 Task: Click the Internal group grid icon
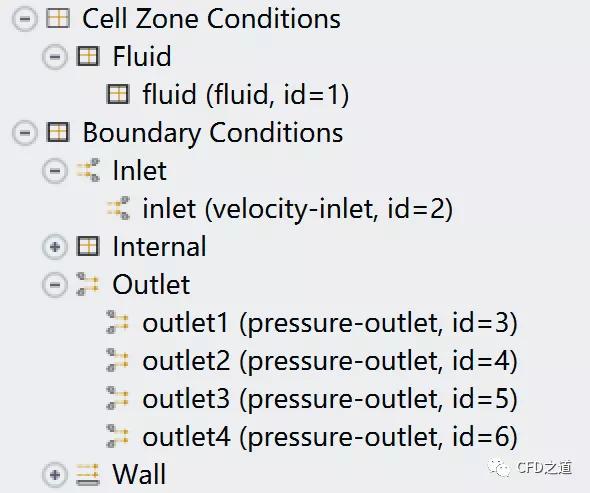pos(88,246)
